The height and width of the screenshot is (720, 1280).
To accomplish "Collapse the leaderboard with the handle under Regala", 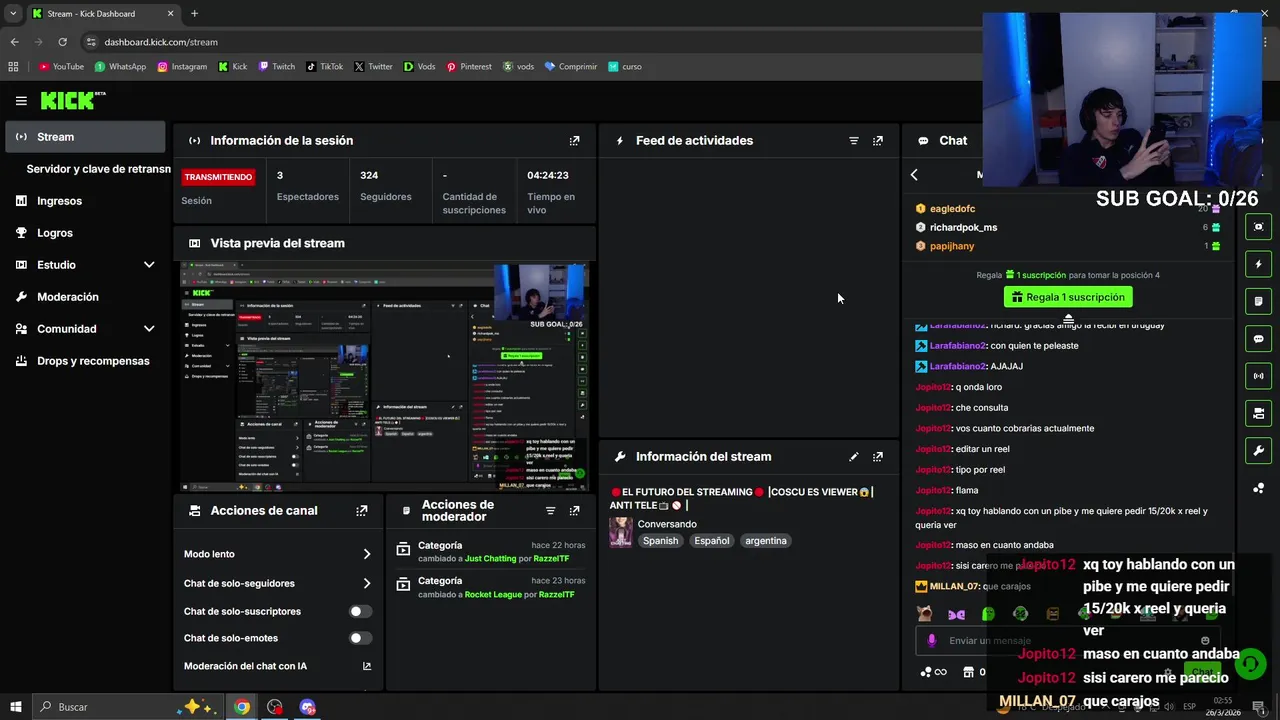I will 1068,319.
